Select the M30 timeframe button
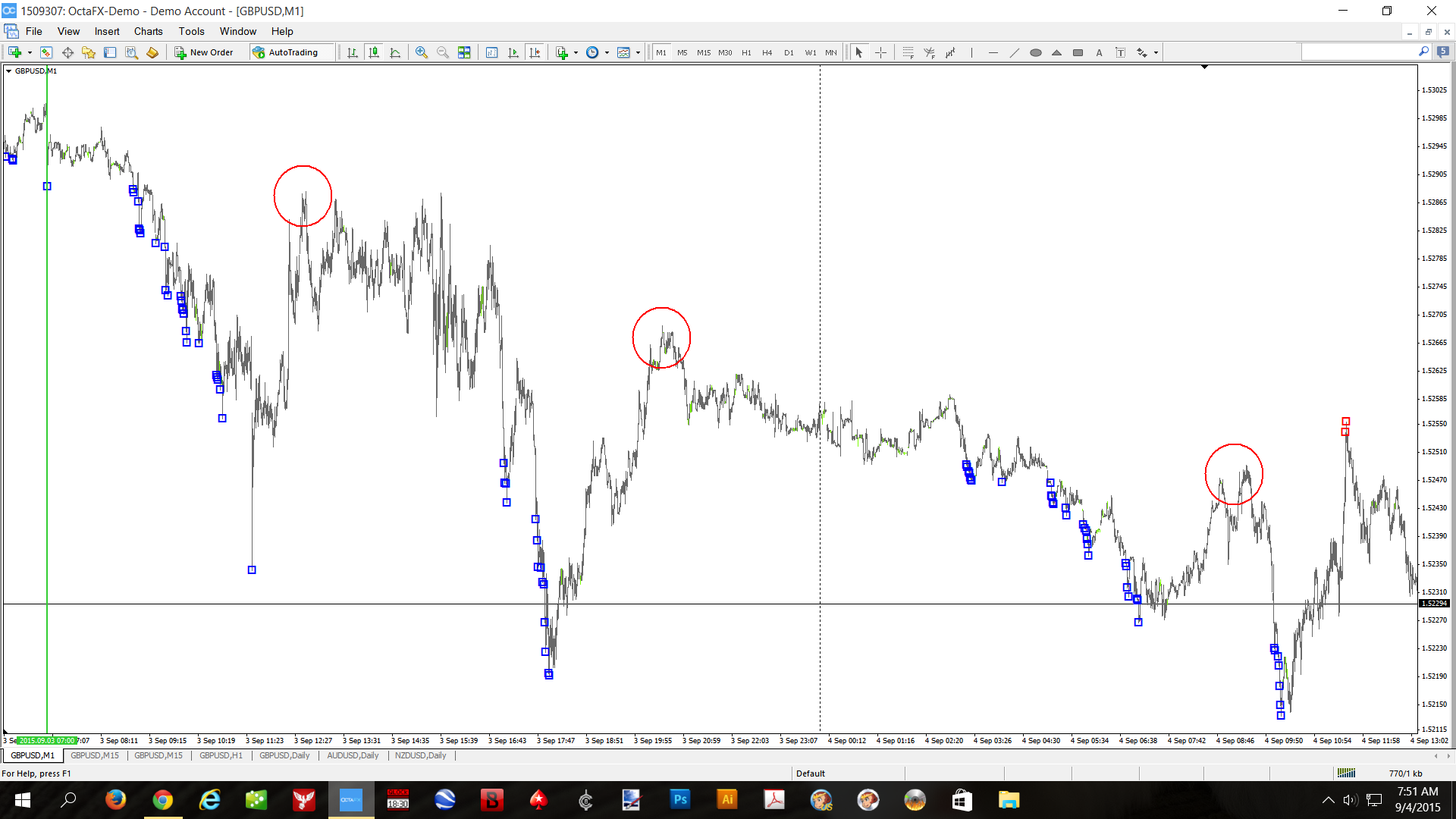Image resolution: width=1456 pixels, height=819 pixels. tap(726, 52)
